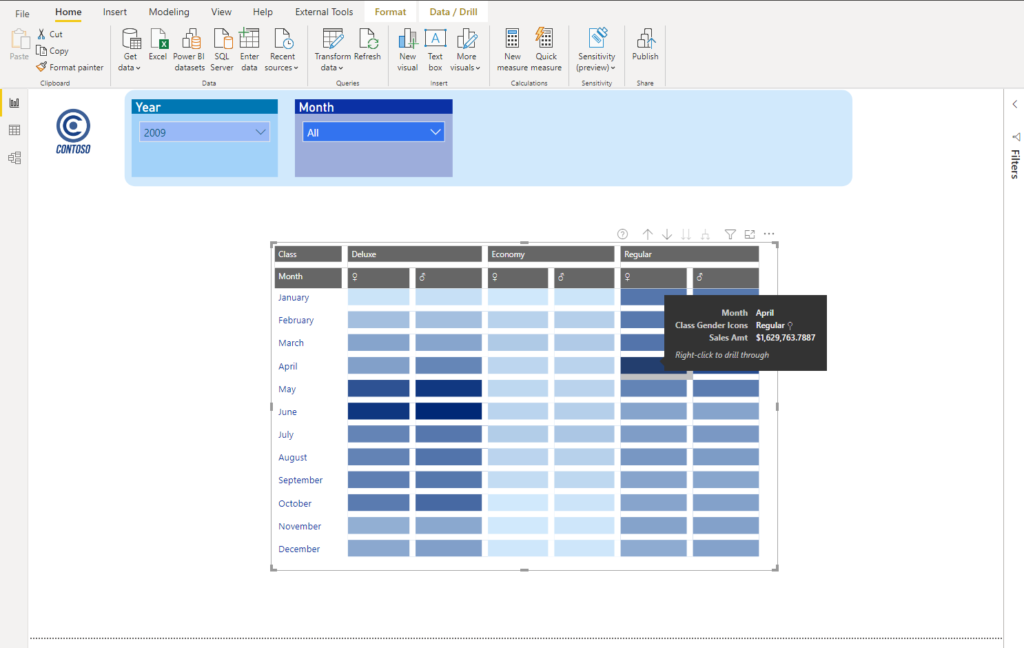Click the Copy icon
The image size is (1024, 648).
(x=41, y=50)
